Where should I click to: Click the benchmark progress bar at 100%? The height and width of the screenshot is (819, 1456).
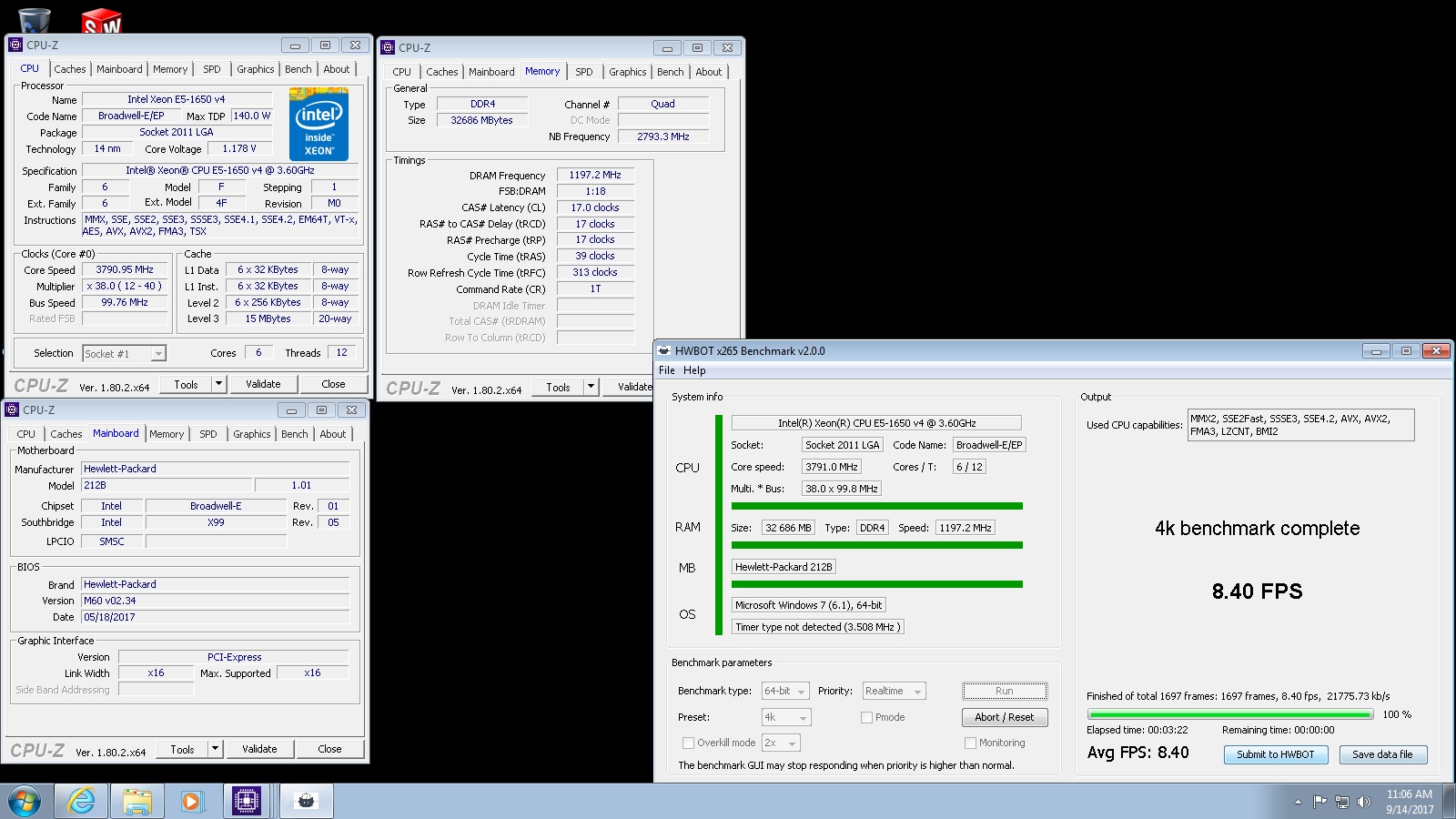pos(1229,715)
